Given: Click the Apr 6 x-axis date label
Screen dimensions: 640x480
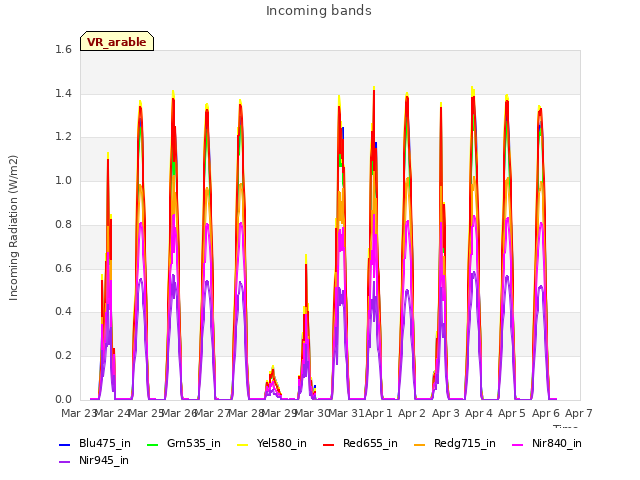Looking at the screenshot, I should (x=546, y=413).
